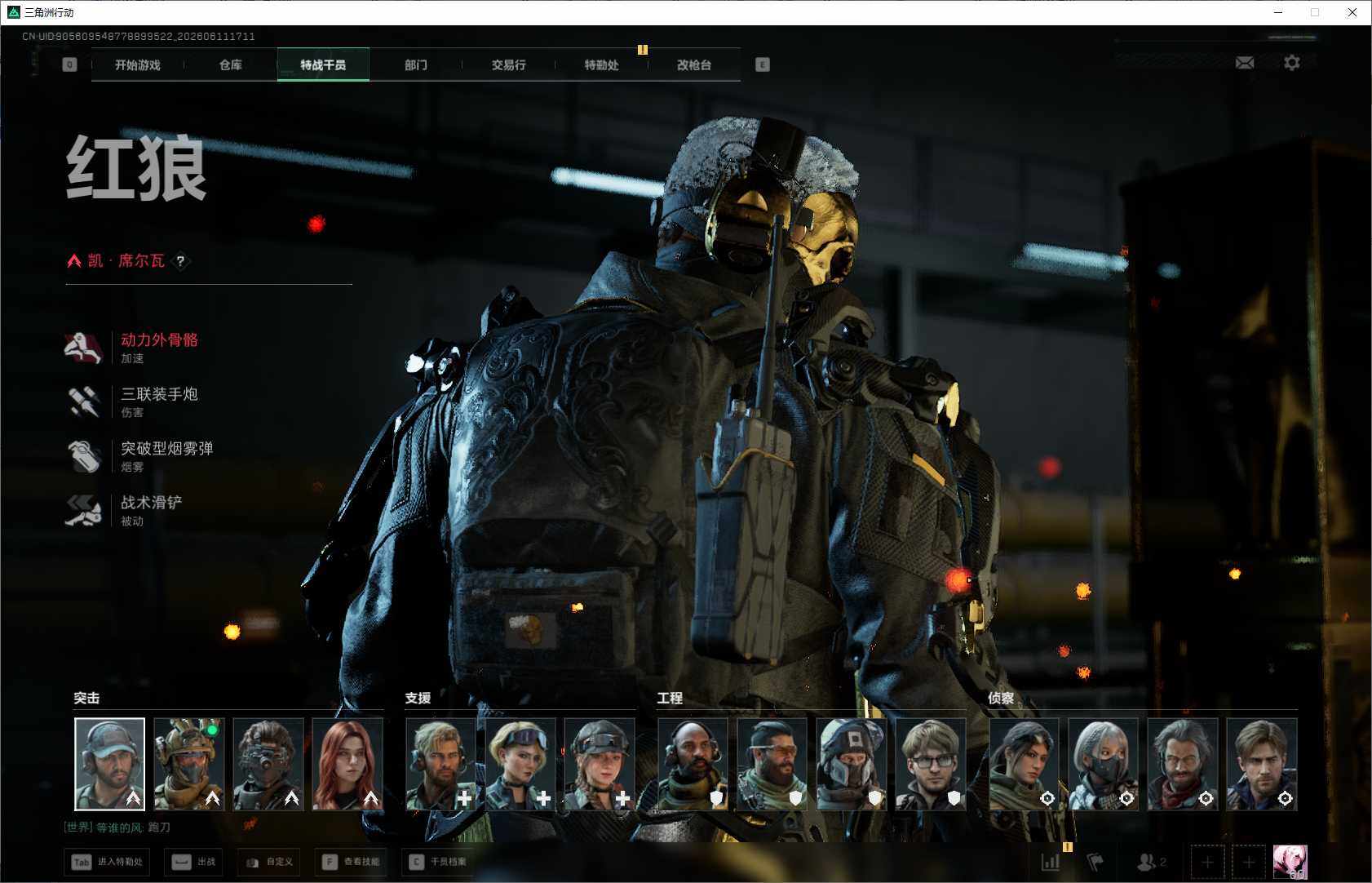Viewport: 1372px width, 883px height.
Task: Click the 凯·席尔瓦 operator name
Action: (x=126, y=261)
